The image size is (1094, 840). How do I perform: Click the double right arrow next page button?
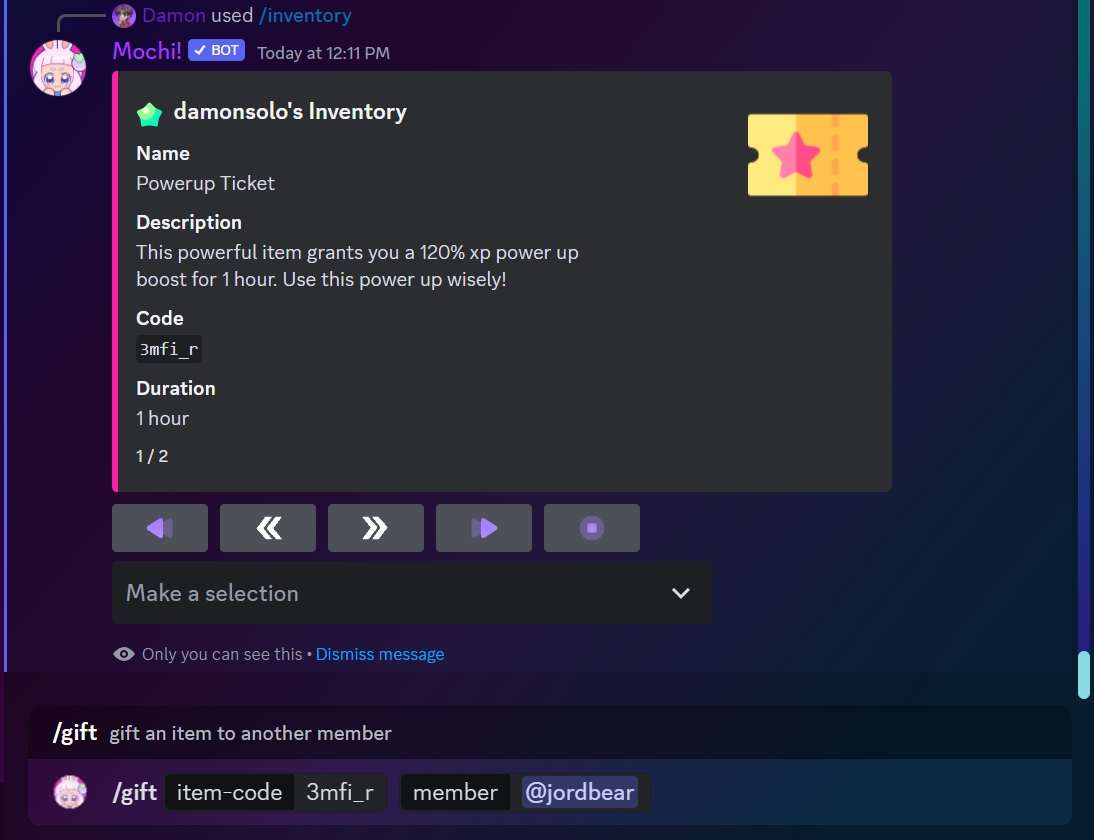[x=376, y=528]
